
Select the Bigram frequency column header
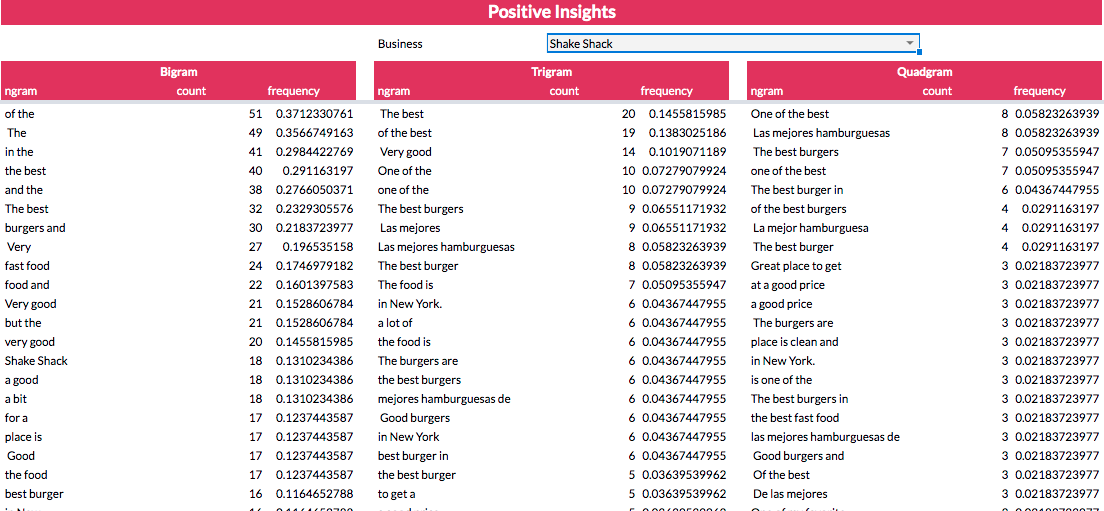coord(294,91)
